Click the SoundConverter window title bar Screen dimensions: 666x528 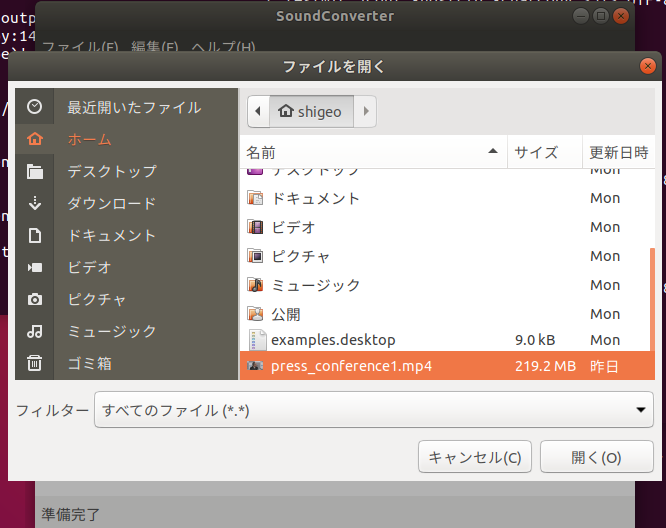(x=335, y=16)
